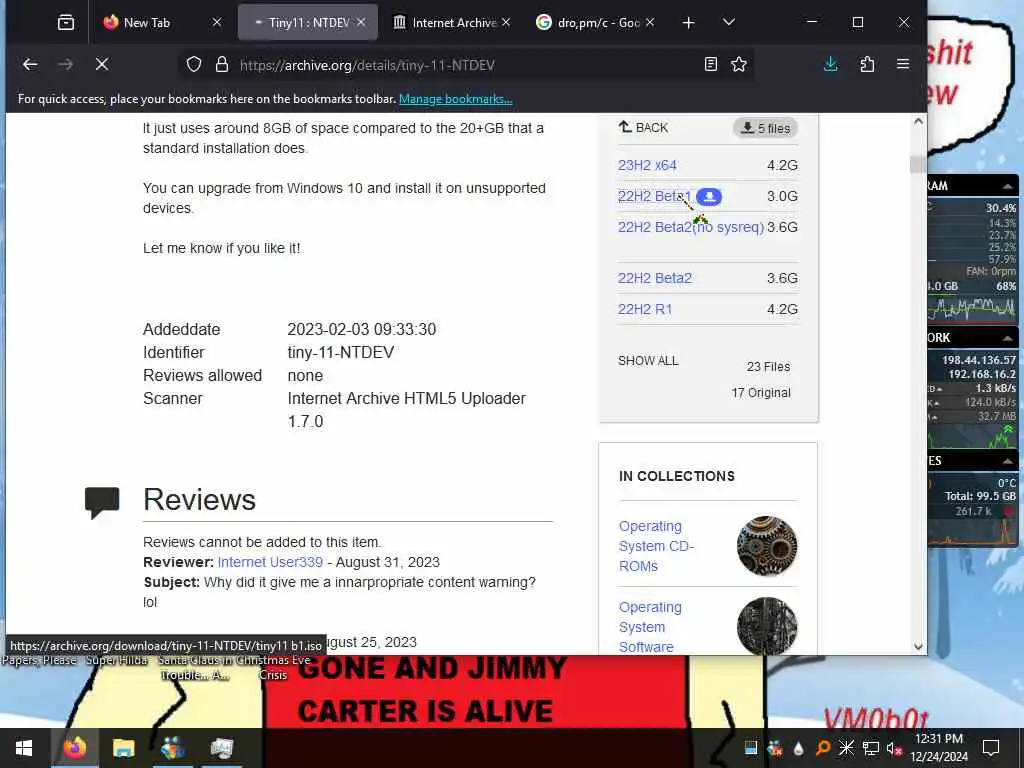Open Windows notification center icon

click(991, 748)
